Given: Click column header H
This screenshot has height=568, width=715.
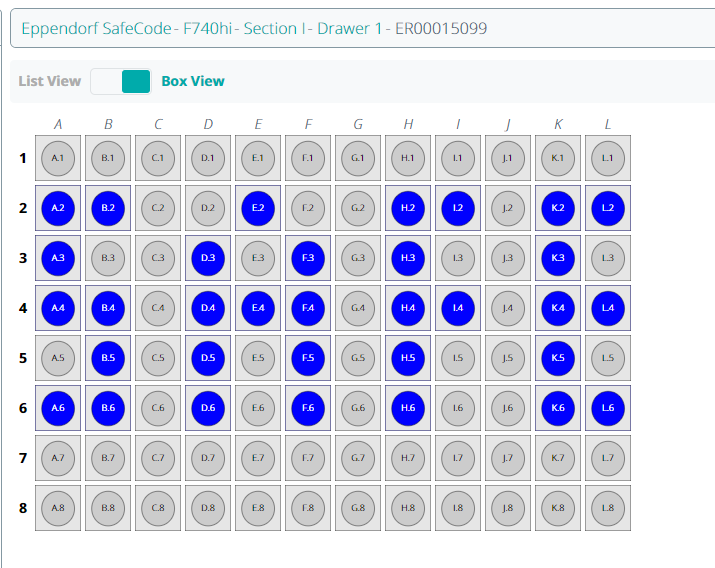Looking at the screenshot, I should 408,124.
